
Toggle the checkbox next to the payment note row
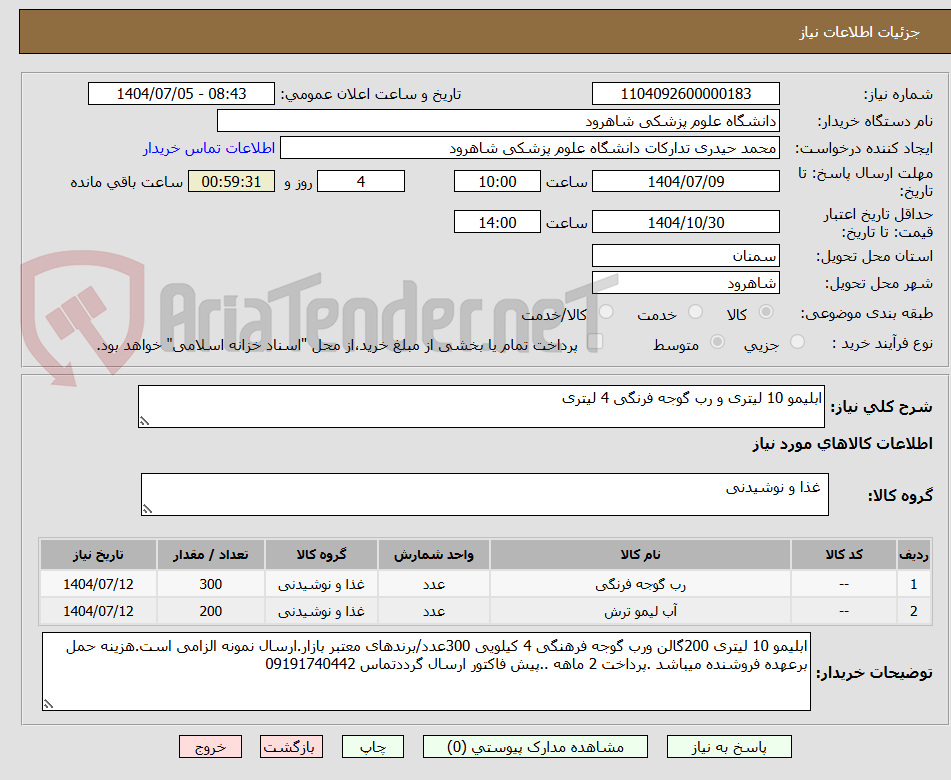[x=596, y=341]
